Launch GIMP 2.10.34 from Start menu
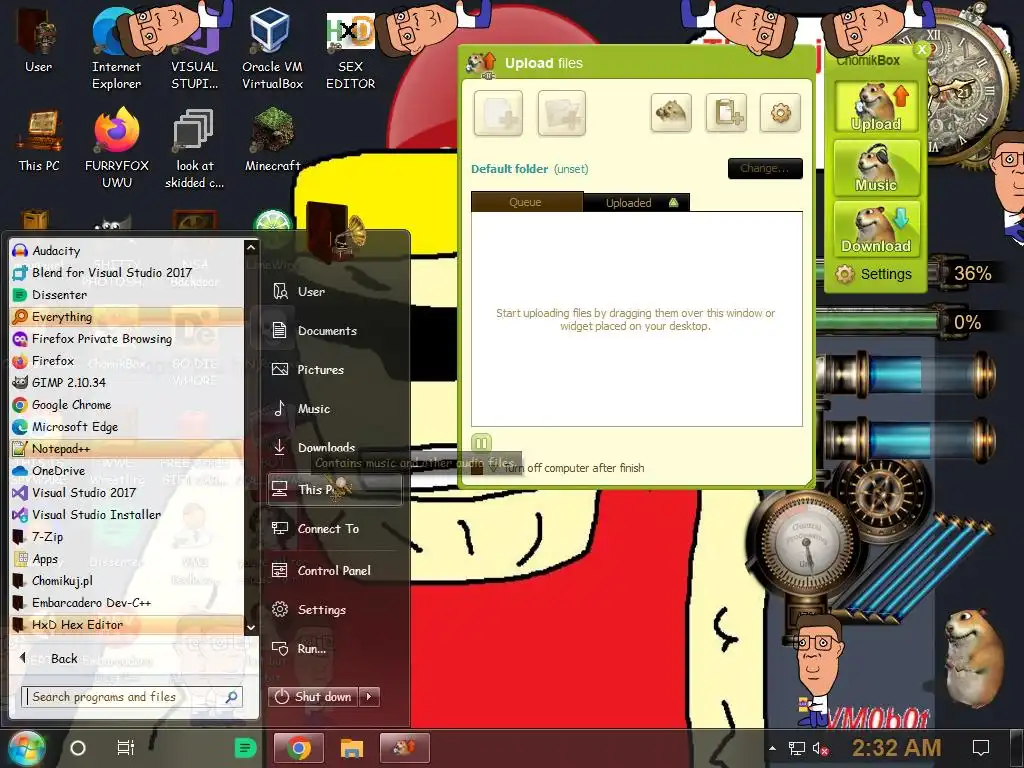This screenshot has width=1024, height=768. point(127,382)
